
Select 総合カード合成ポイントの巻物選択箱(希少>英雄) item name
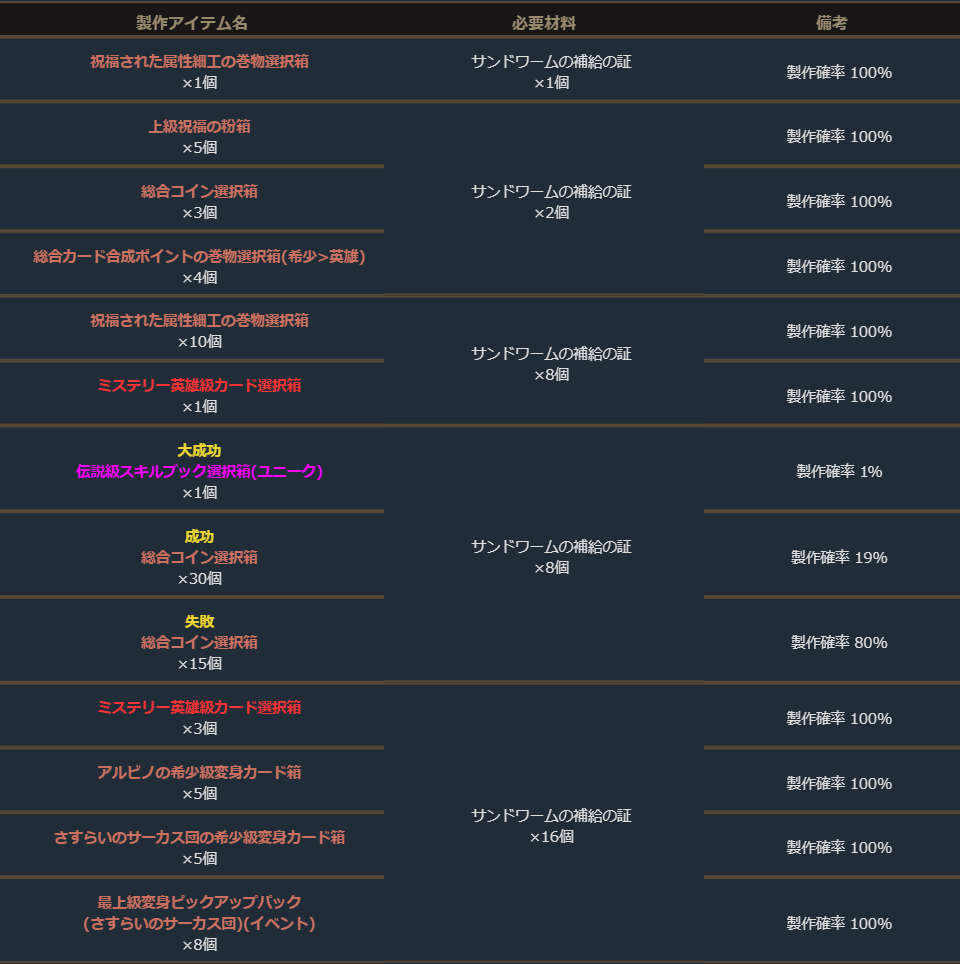pyautogui.click(x=199, y=256)
